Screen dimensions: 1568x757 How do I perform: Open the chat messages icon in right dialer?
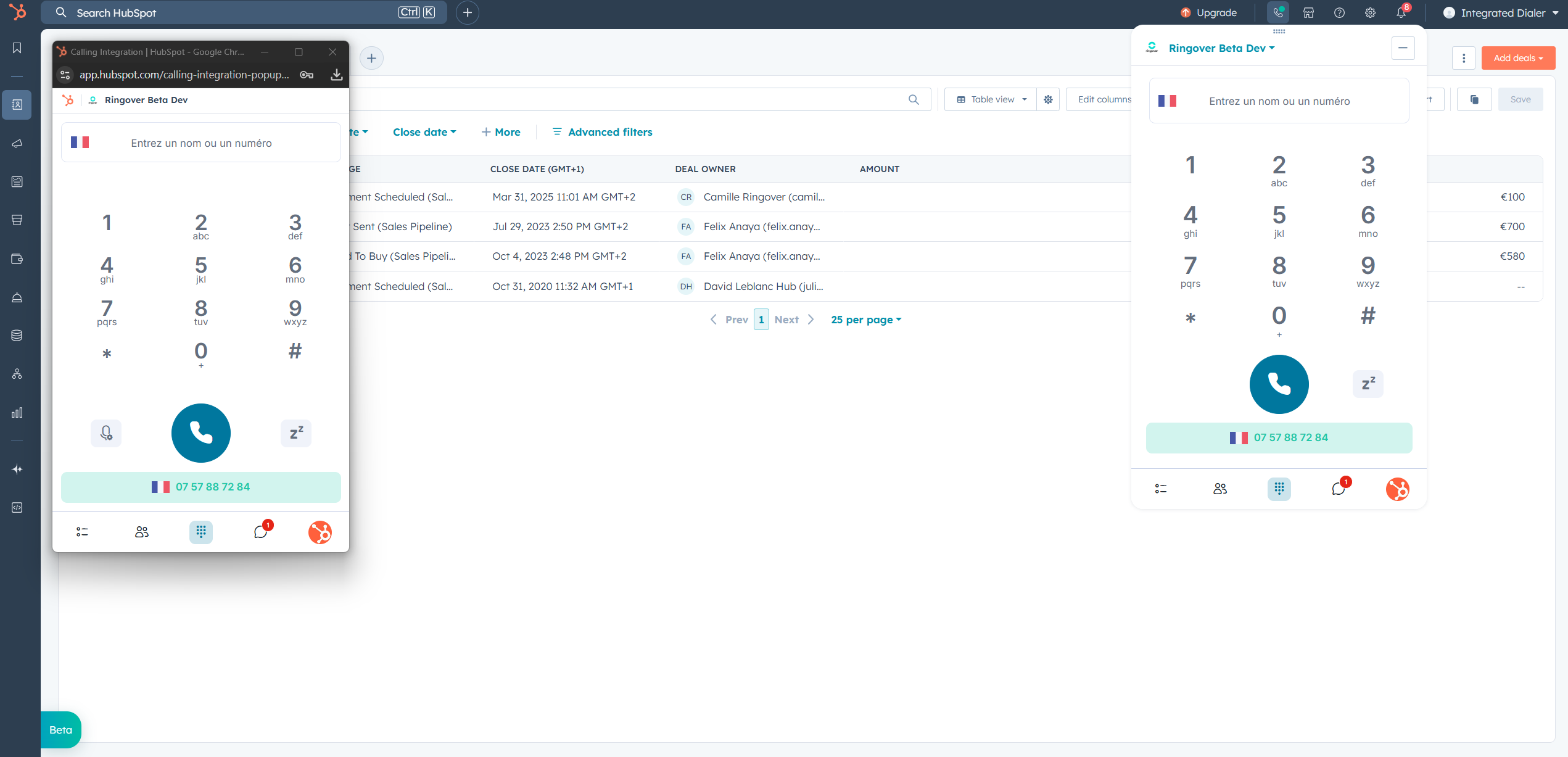[x=1338, y=489]
